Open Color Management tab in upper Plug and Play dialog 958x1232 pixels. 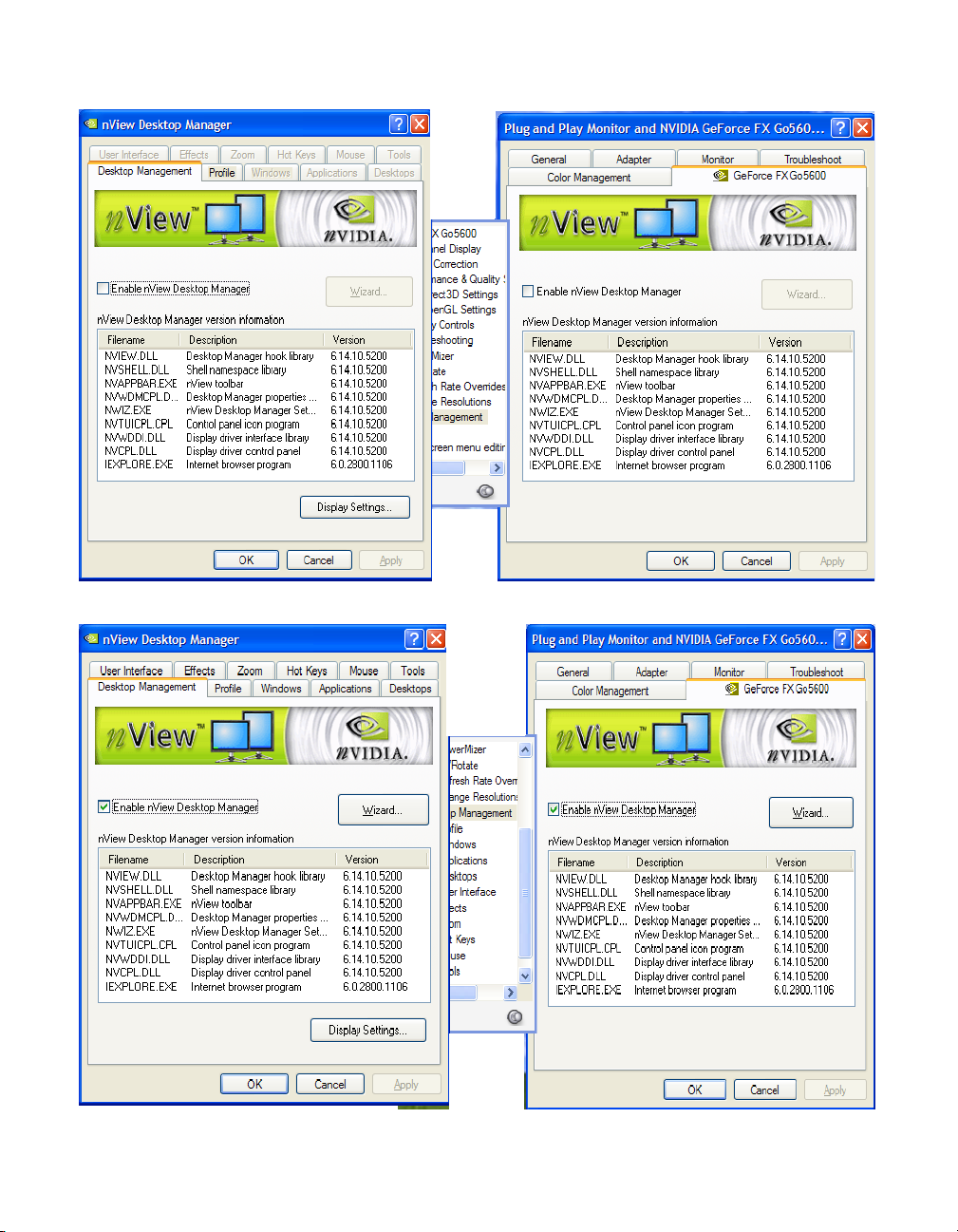(590, 178)
